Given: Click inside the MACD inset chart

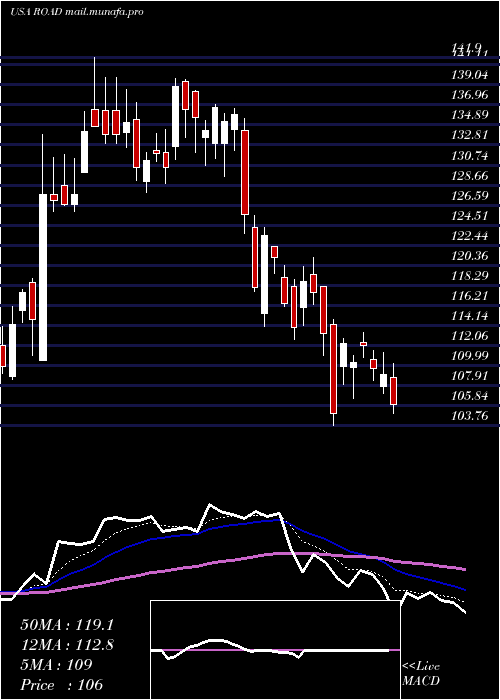Looking at the screenshot, I should 275,650.
